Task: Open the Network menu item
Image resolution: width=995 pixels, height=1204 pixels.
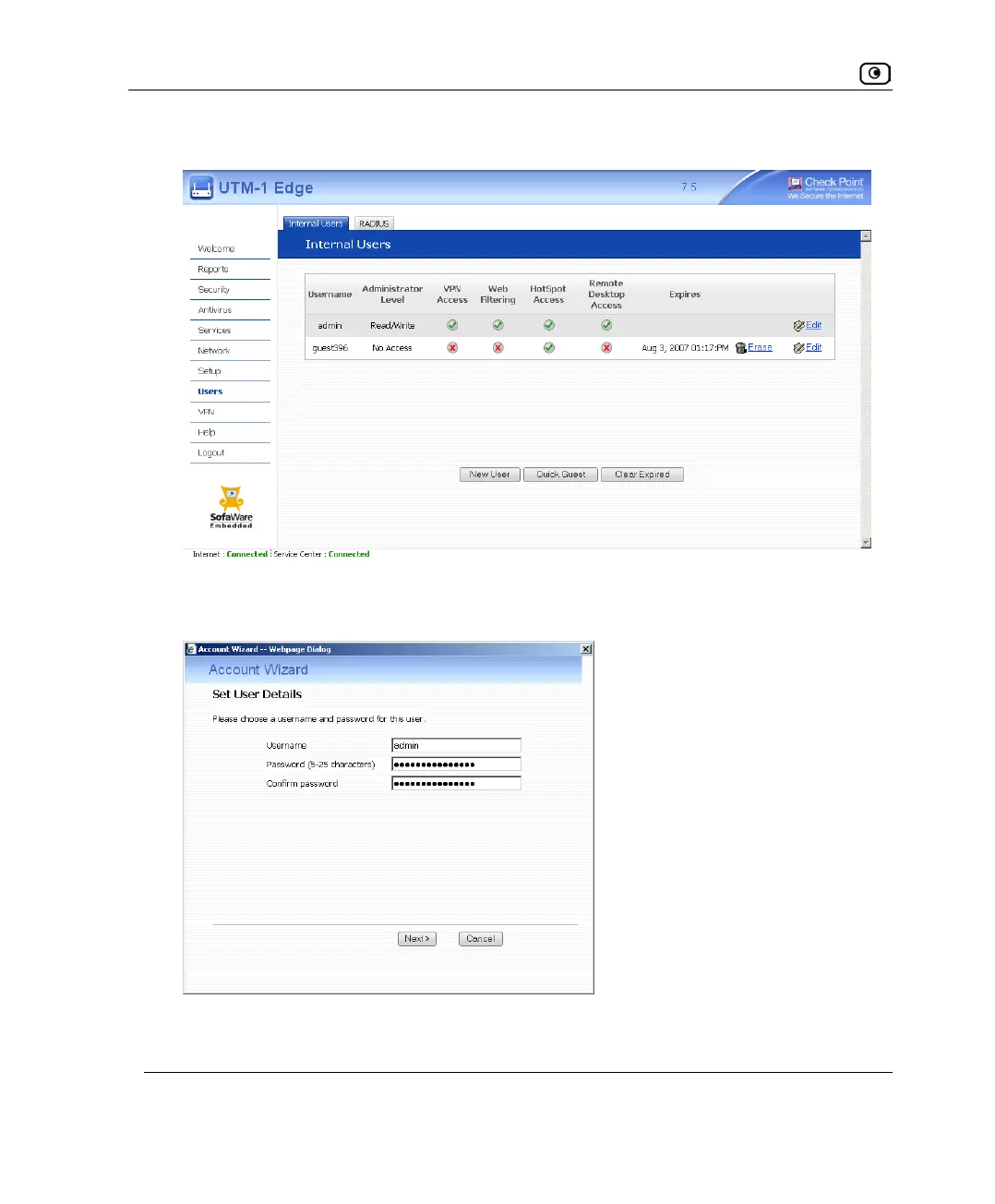Action: [214, 351]
